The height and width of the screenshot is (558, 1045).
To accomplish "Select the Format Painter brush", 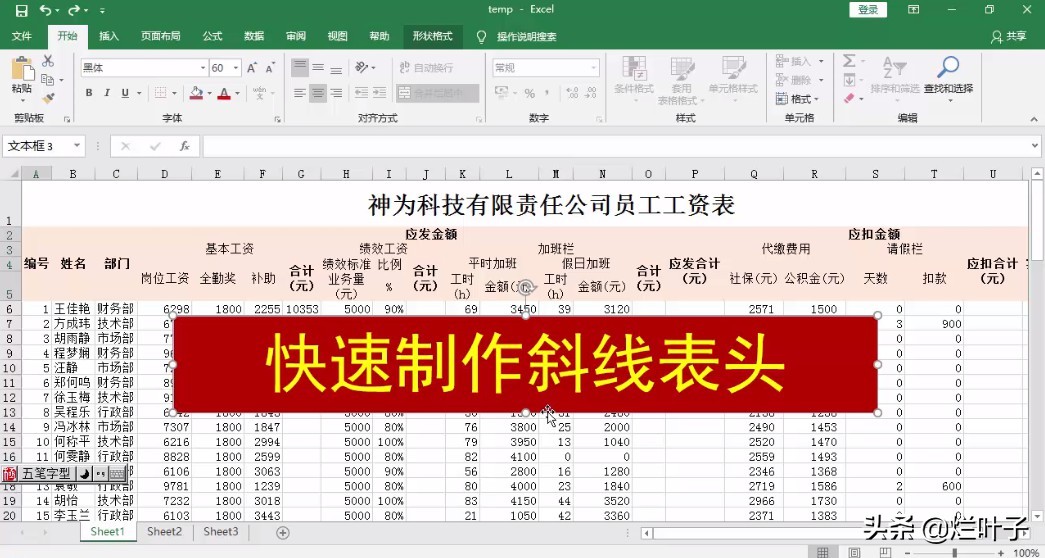I will click(x=48, y=99).
